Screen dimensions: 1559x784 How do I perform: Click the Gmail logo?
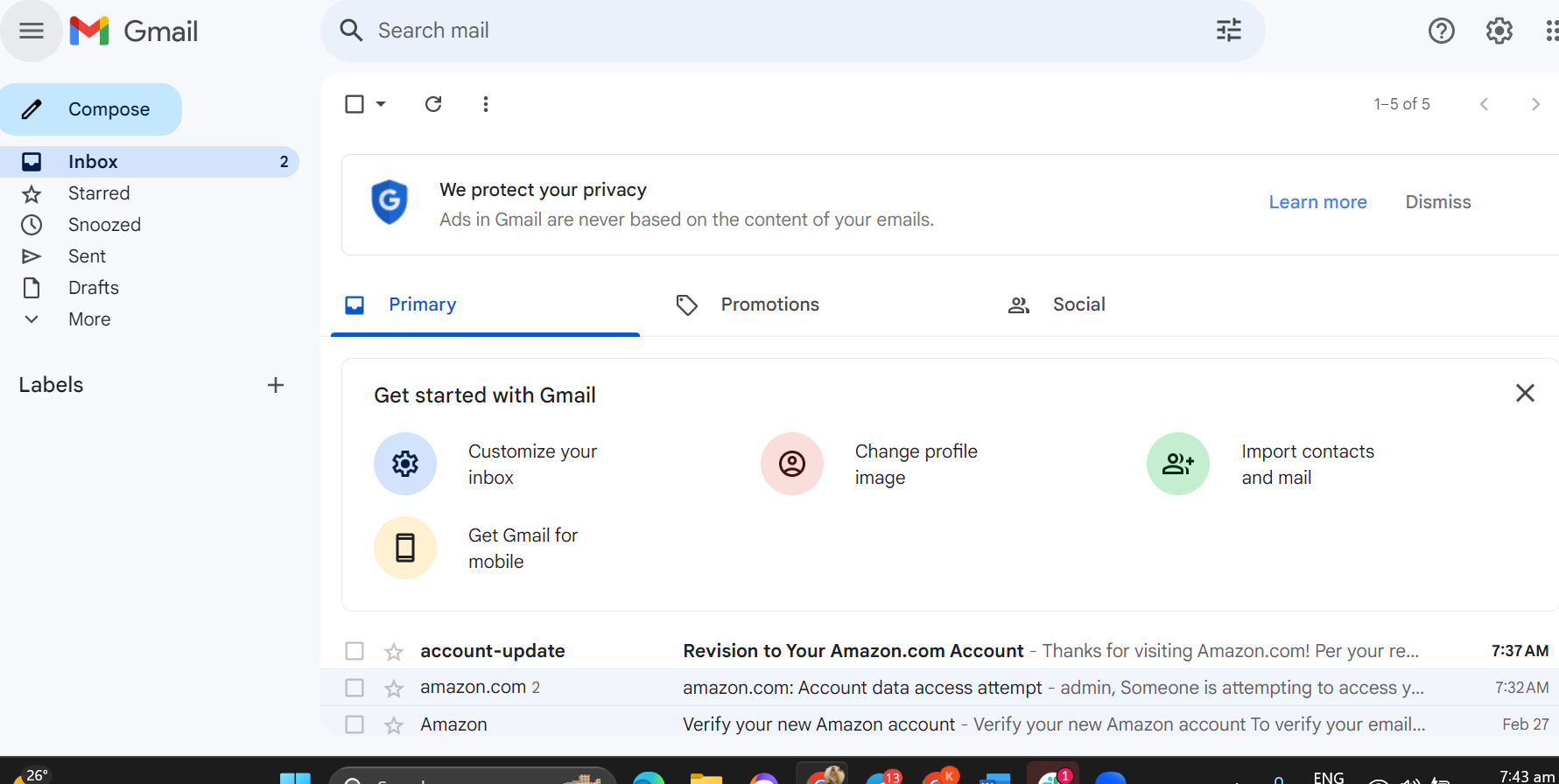click(x=134, y=31)
